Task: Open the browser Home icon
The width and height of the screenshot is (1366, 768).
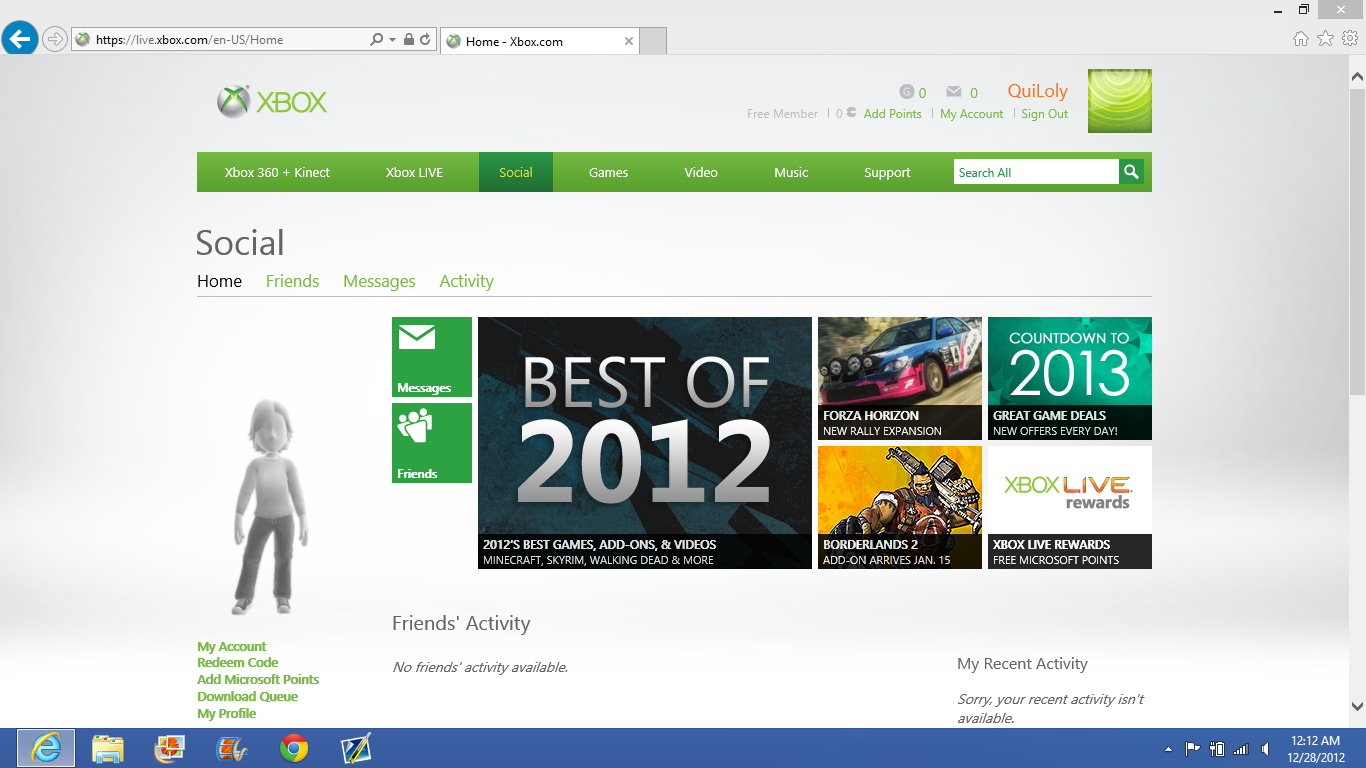Action: (x=1300, y=39)
